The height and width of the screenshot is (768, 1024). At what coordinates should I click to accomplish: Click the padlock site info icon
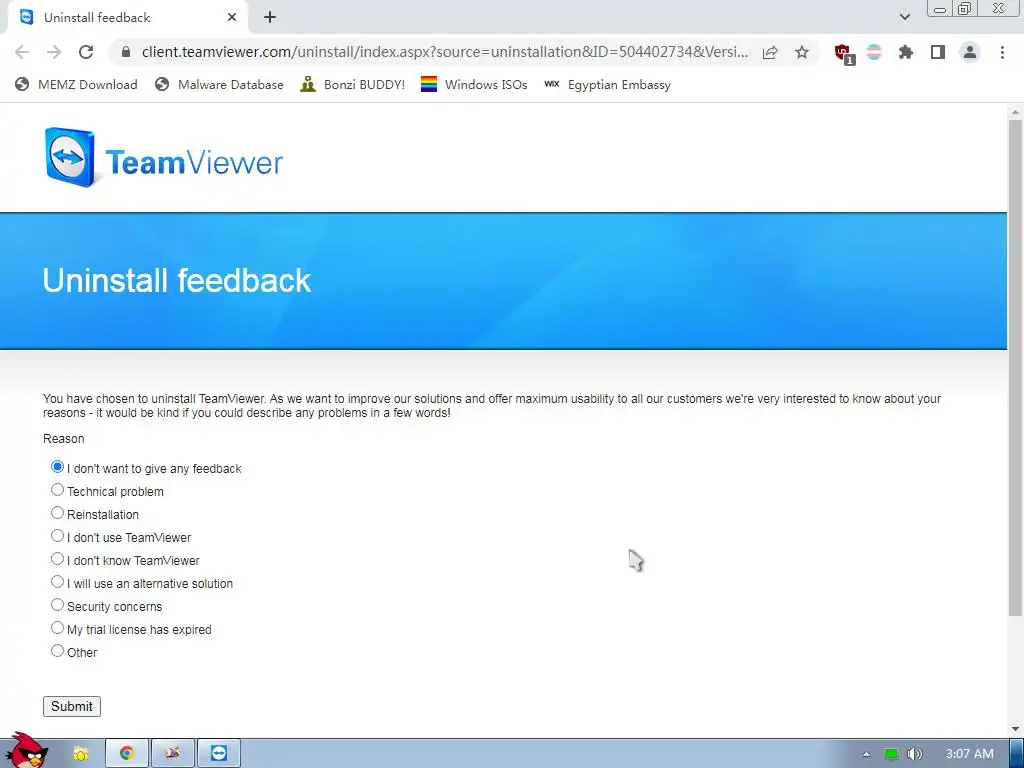[x=126, y=52]
